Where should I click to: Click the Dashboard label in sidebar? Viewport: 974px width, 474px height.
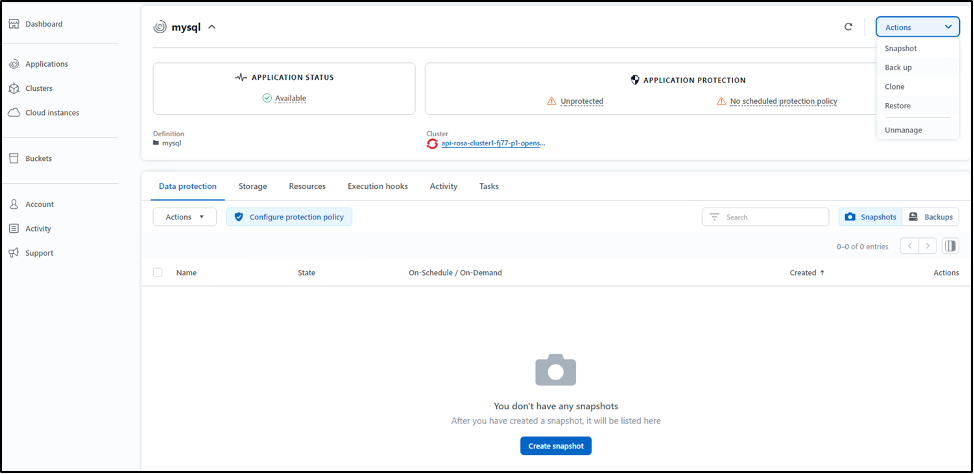click(x=44, y=24)
